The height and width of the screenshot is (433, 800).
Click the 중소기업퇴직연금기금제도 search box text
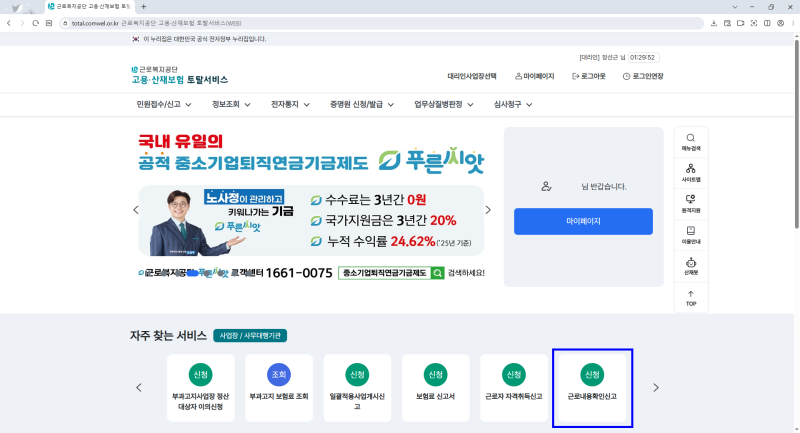pos(385,273)
